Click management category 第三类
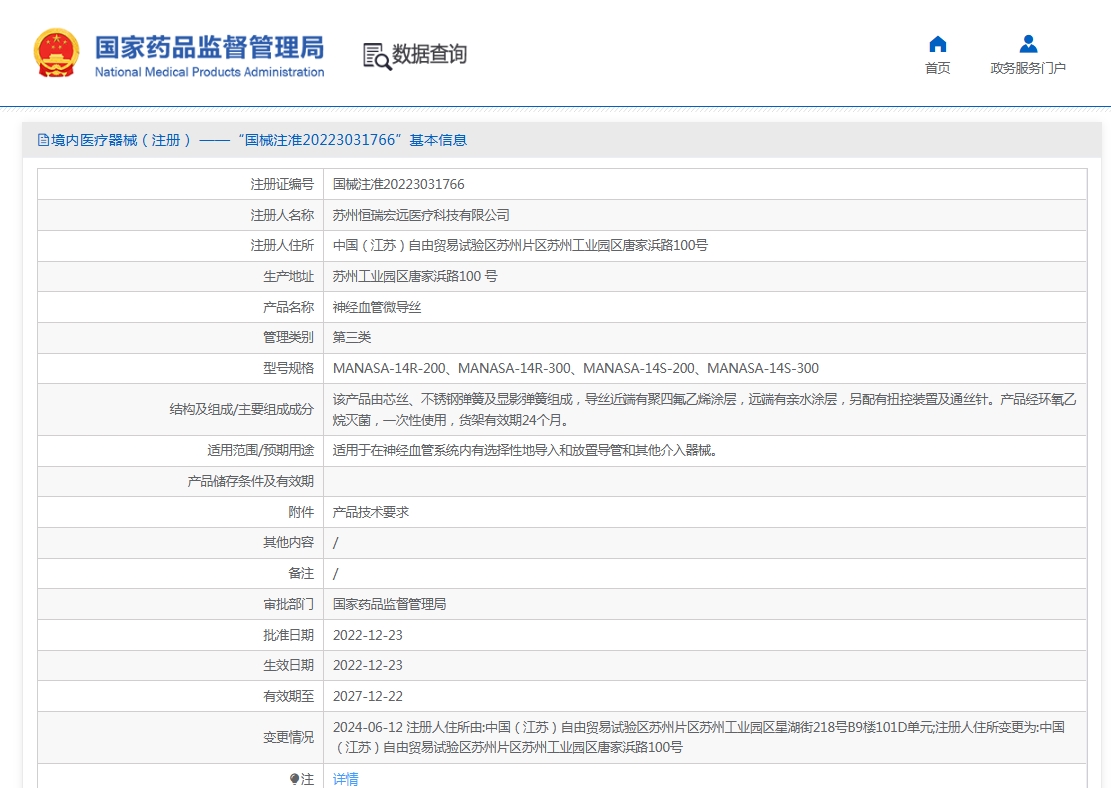 coord(352,337)
